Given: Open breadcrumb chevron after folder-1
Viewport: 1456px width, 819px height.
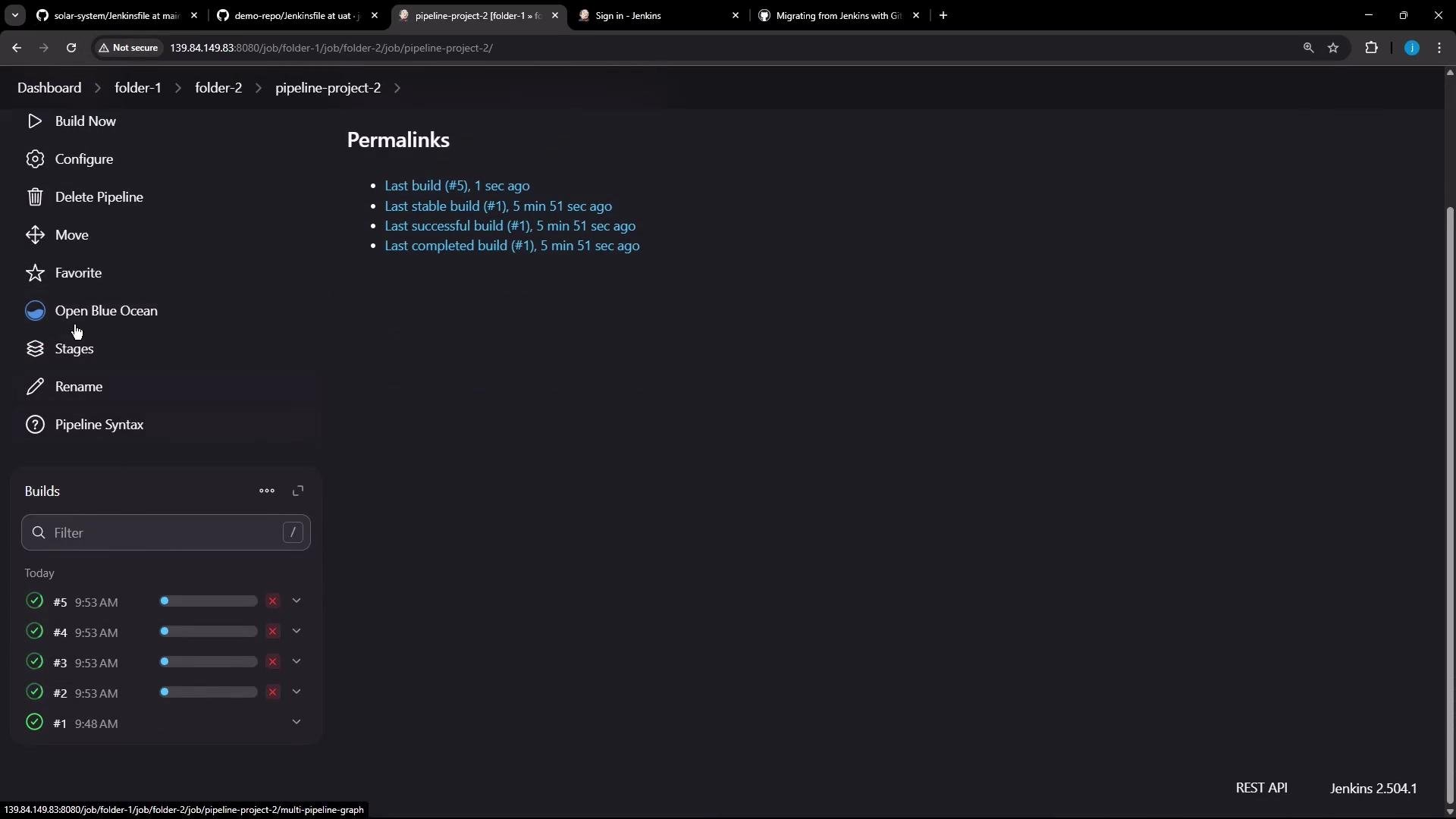Looking at the screenshot, I should click(x=178, y=88).
